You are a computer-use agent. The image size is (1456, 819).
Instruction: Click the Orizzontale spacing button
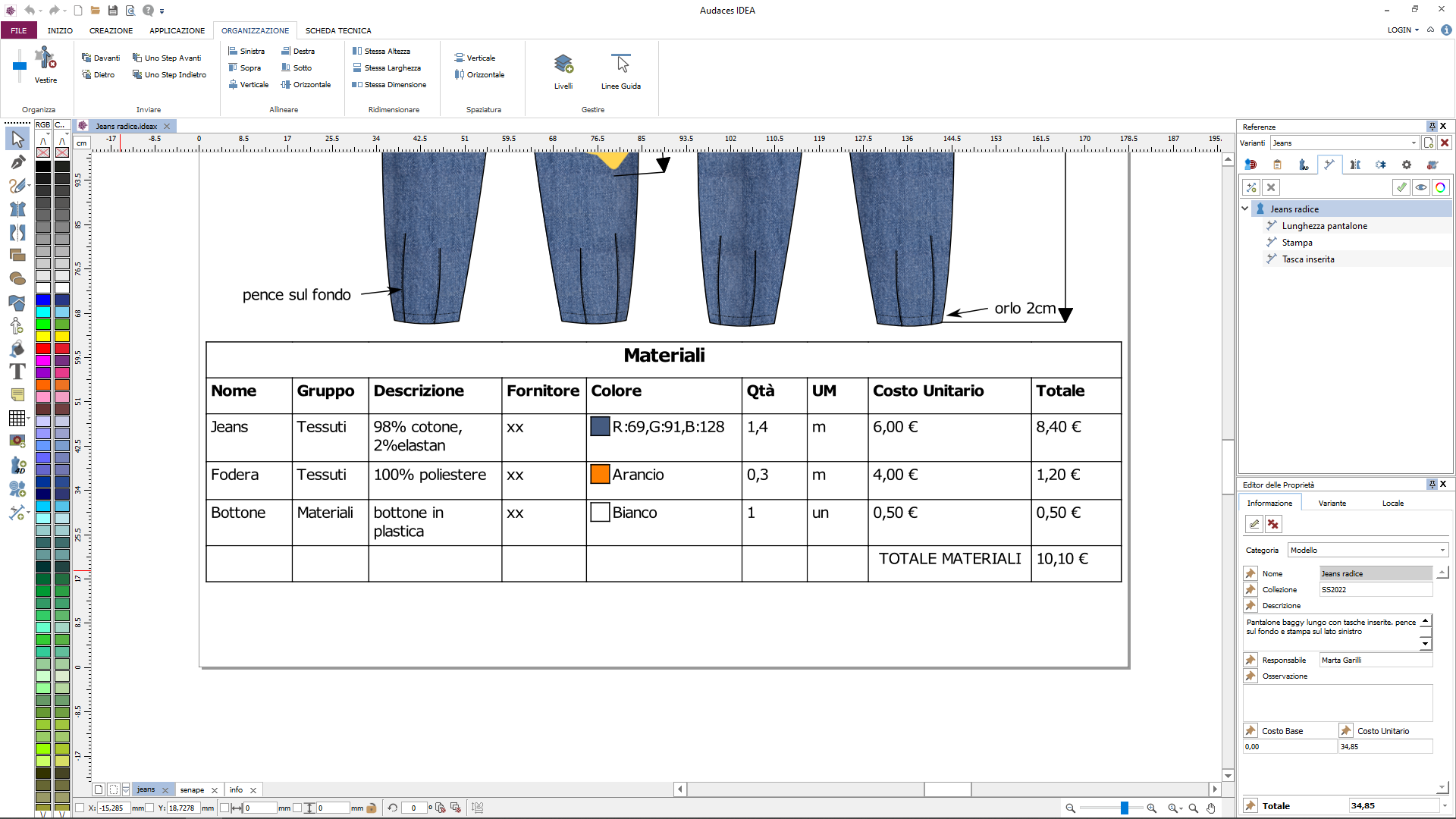(479, 74)
